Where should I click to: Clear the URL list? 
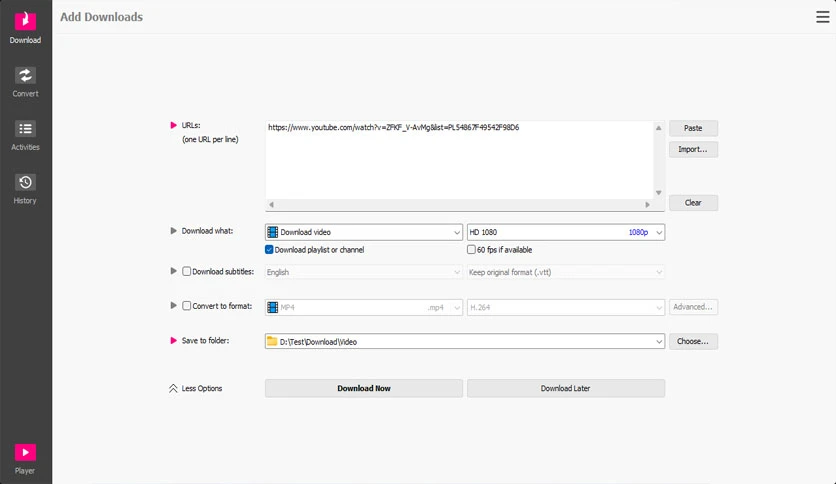tap(693, 203)
